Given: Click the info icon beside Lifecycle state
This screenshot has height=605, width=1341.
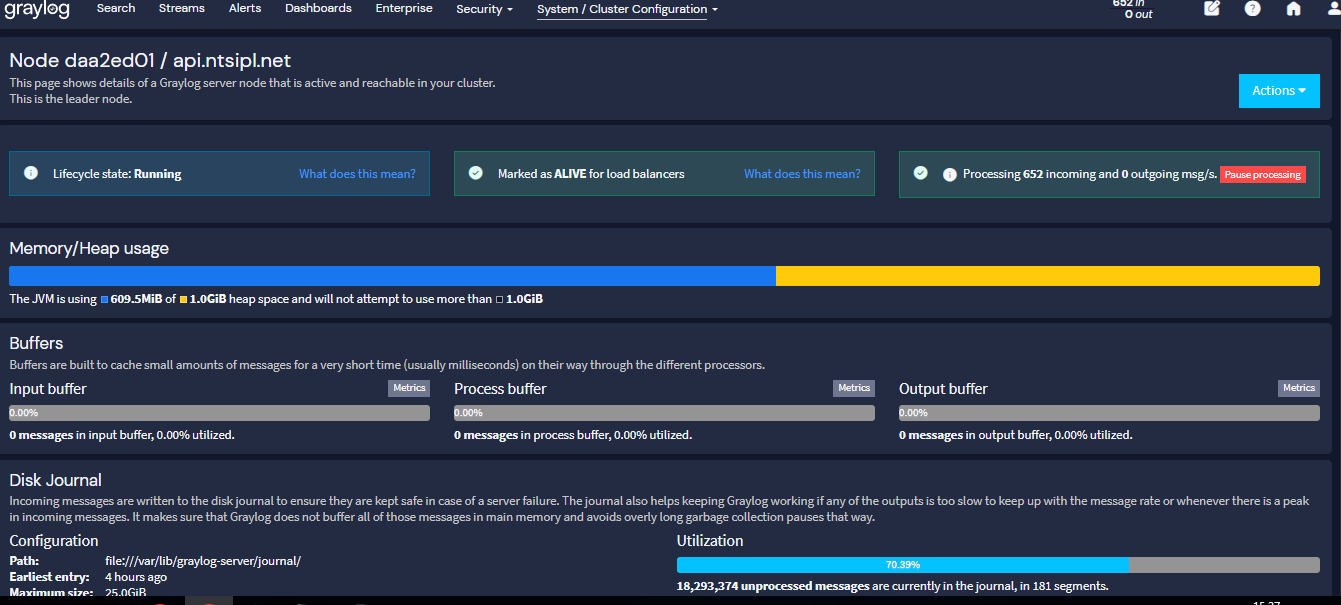Looking at the screenshot, I should pyautogui.click(x=31, y=173).
